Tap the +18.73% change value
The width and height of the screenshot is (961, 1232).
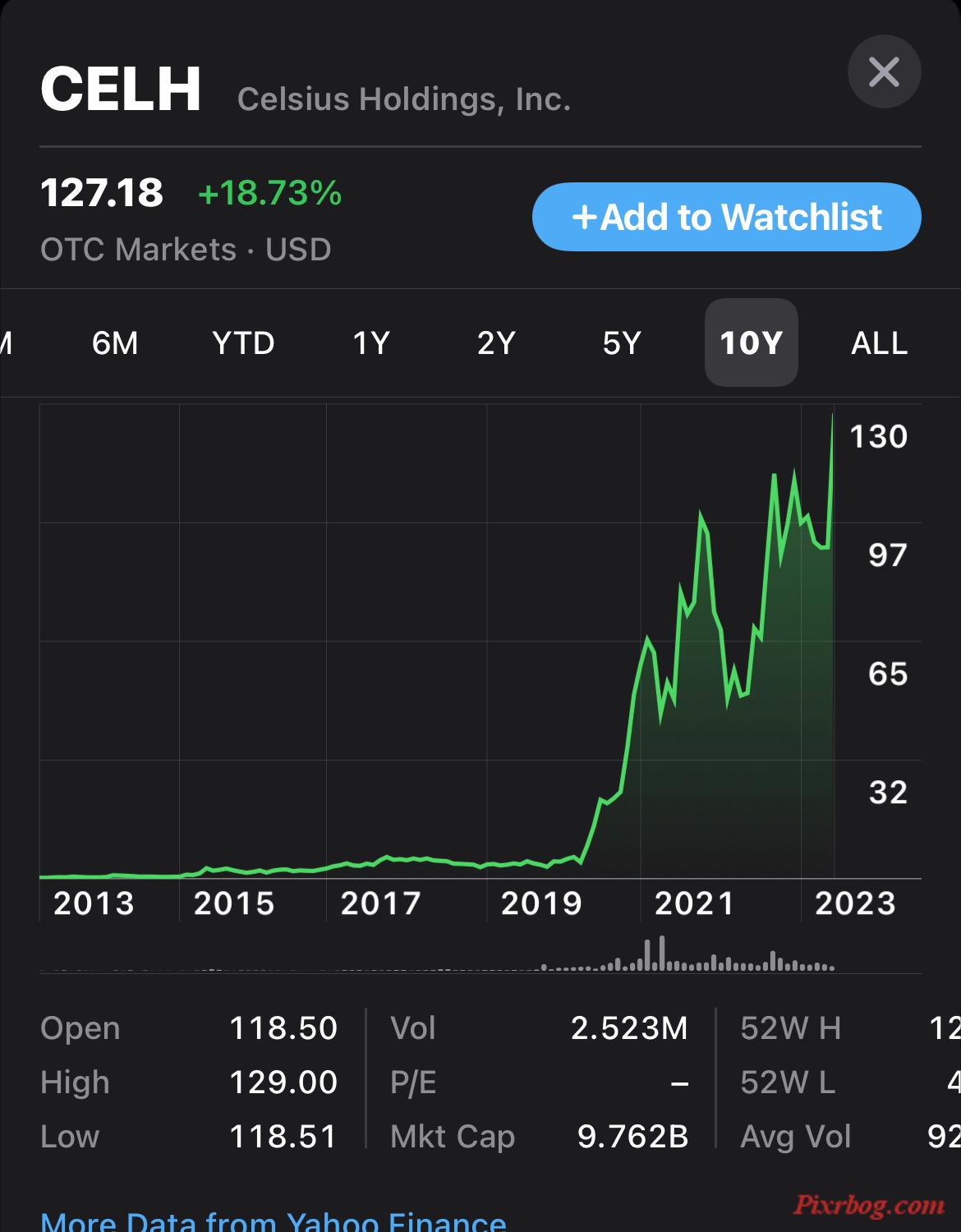point(269,193)
